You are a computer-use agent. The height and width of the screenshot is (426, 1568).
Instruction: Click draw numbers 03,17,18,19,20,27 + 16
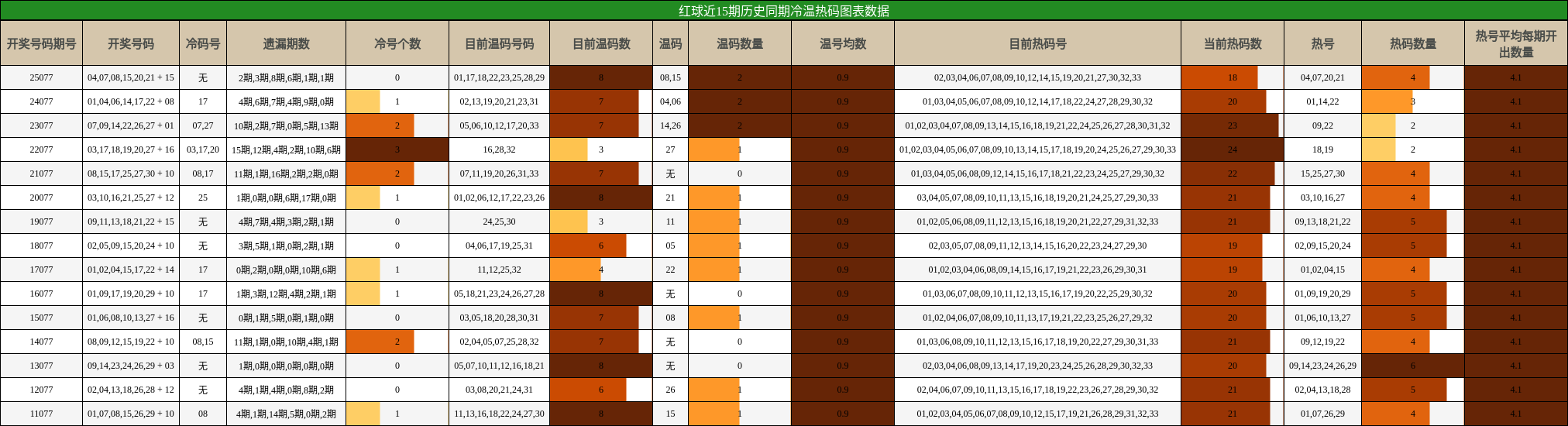pyautogui.click(x=131, y=149)
